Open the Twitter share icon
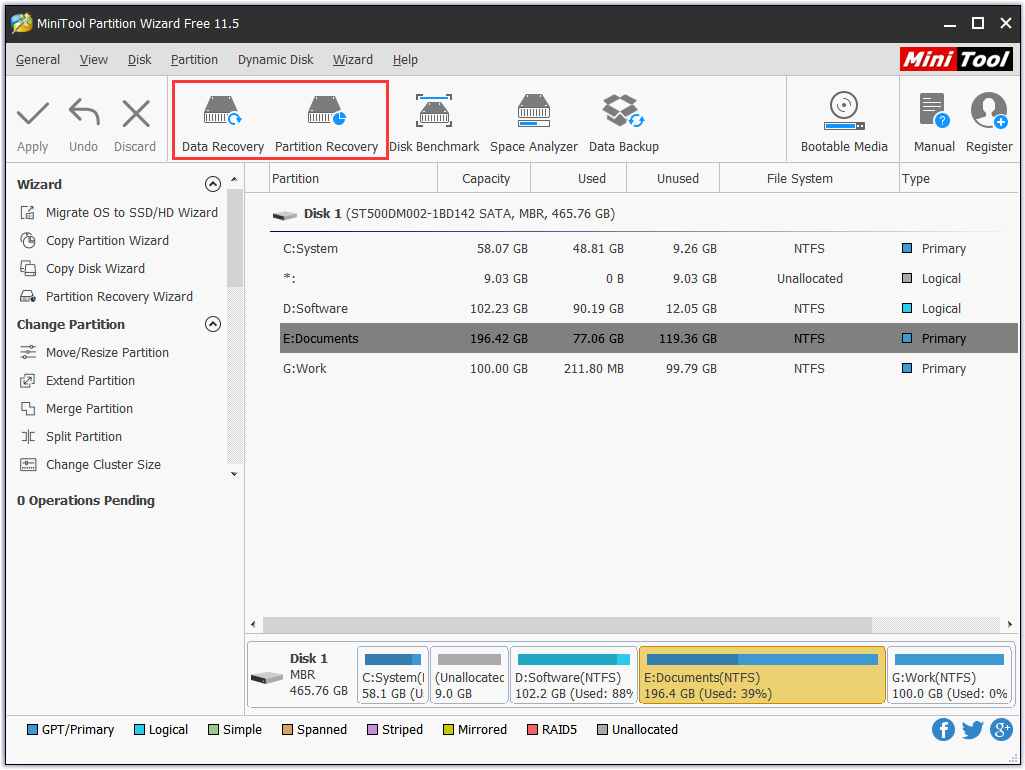1025x770 pixels. [x=972, y=729]
